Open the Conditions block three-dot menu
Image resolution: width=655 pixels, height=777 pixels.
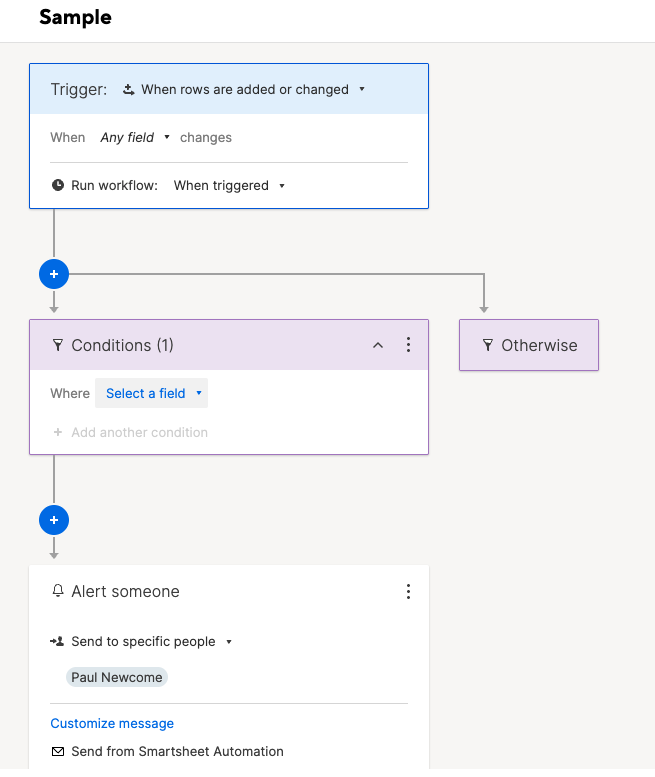(x=408, y=345)
